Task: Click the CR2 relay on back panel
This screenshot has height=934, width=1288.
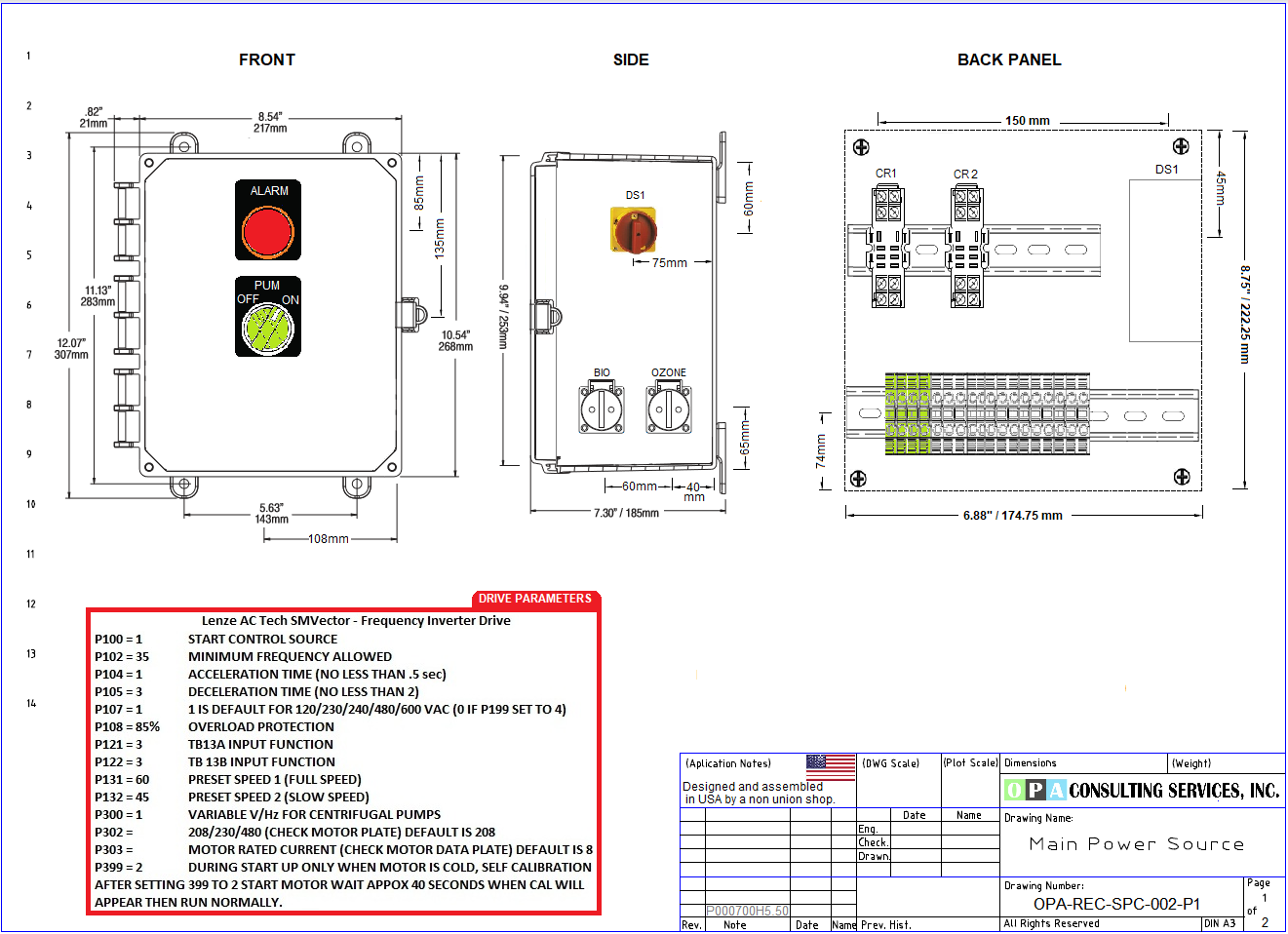Action: point(966,248)
